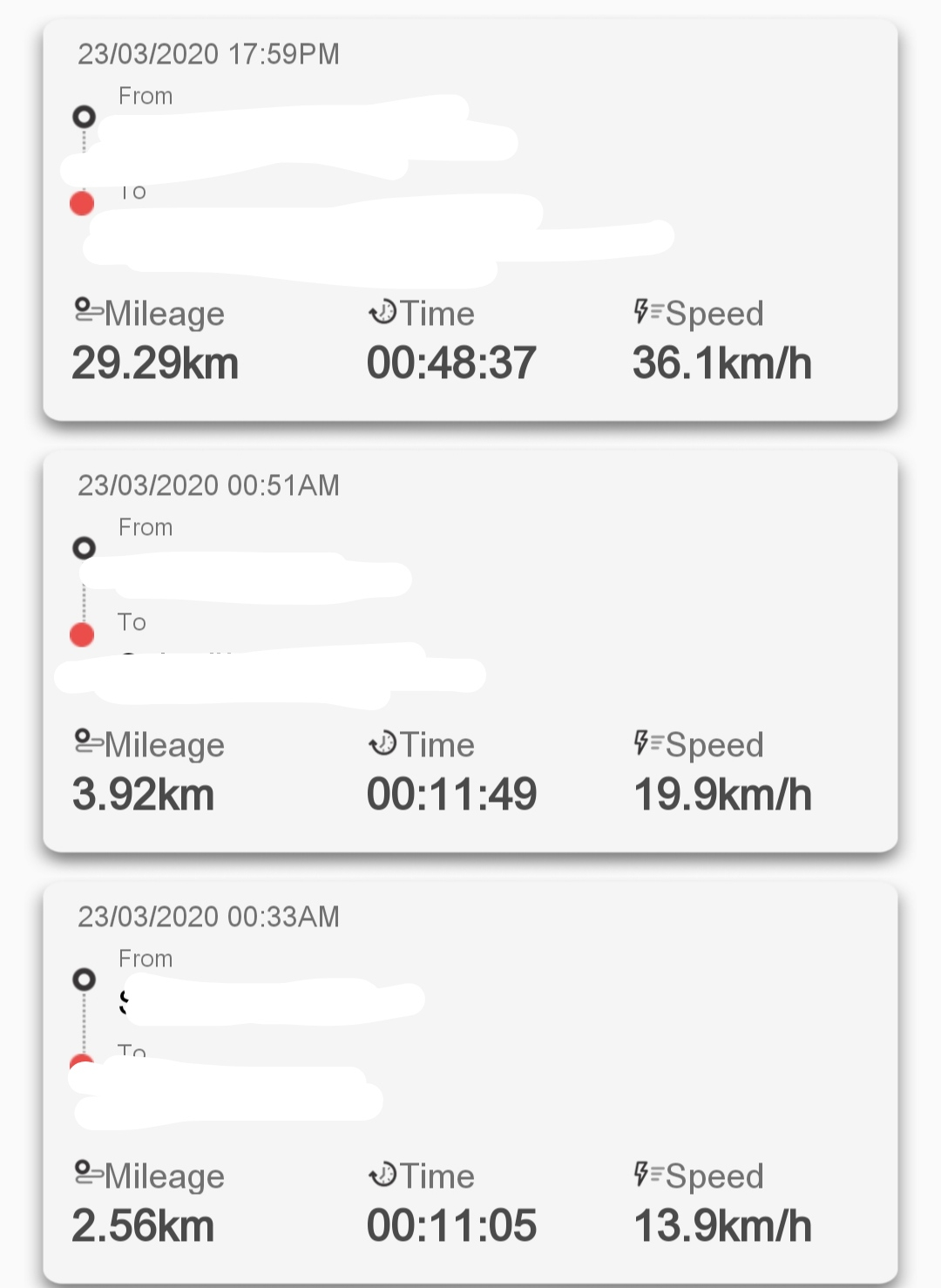Open the trip dated 23/03/2020 00:51AM
Viewport: 941px width, 1288px height.
tap(208, 485)
